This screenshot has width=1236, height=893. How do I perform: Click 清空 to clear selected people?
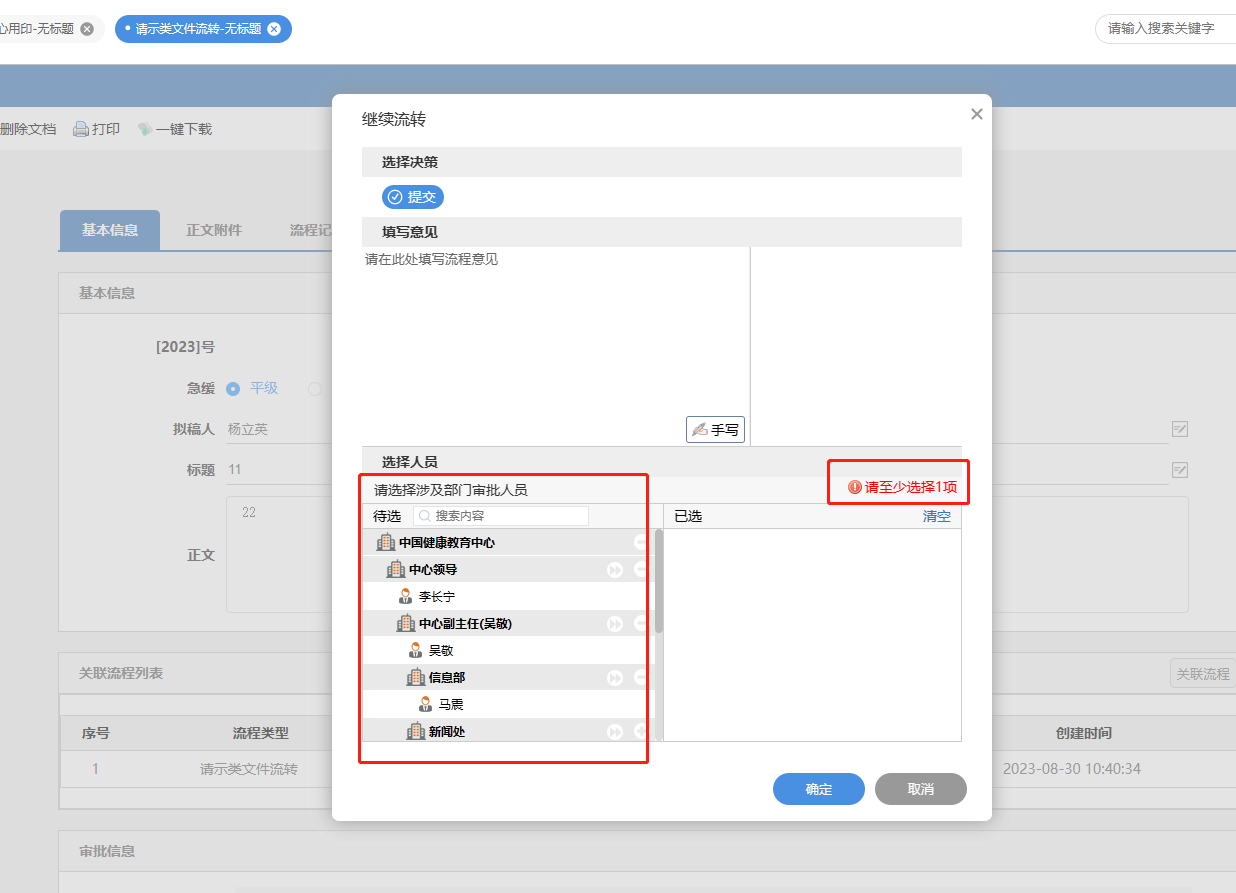point(936,516)
